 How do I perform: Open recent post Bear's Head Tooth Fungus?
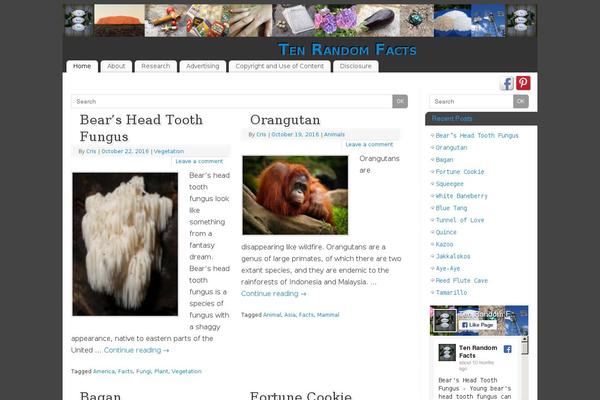pos(477,136)
